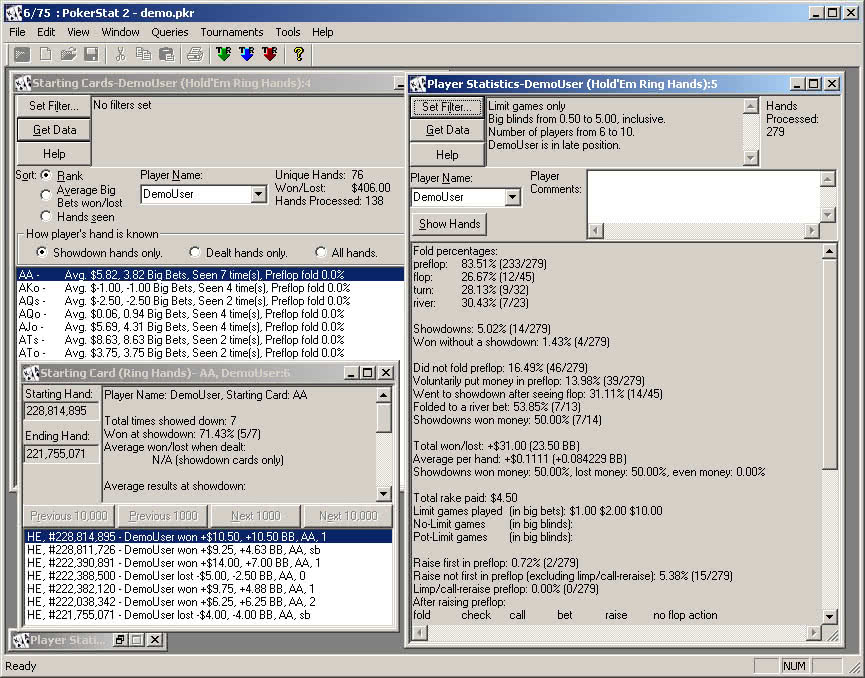Expand Player Name dropdown in Player Statistics window
The width and height of the screenshot is (865, 678).
point(512,198)
